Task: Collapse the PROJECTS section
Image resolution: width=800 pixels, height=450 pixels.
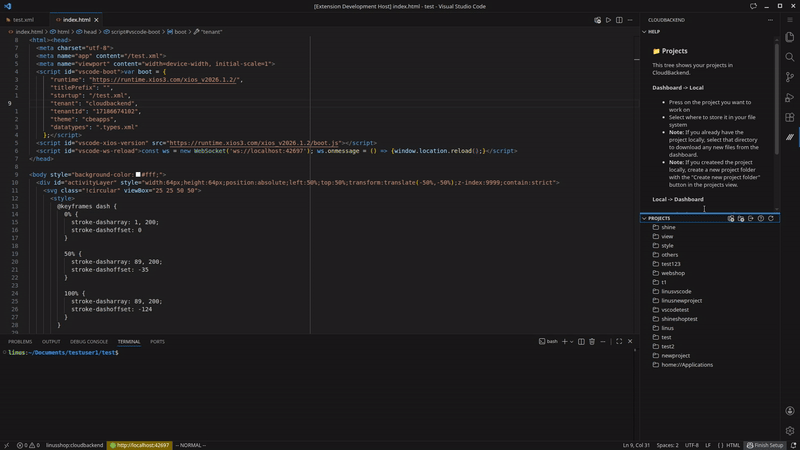Action: [x=644, y=218]
